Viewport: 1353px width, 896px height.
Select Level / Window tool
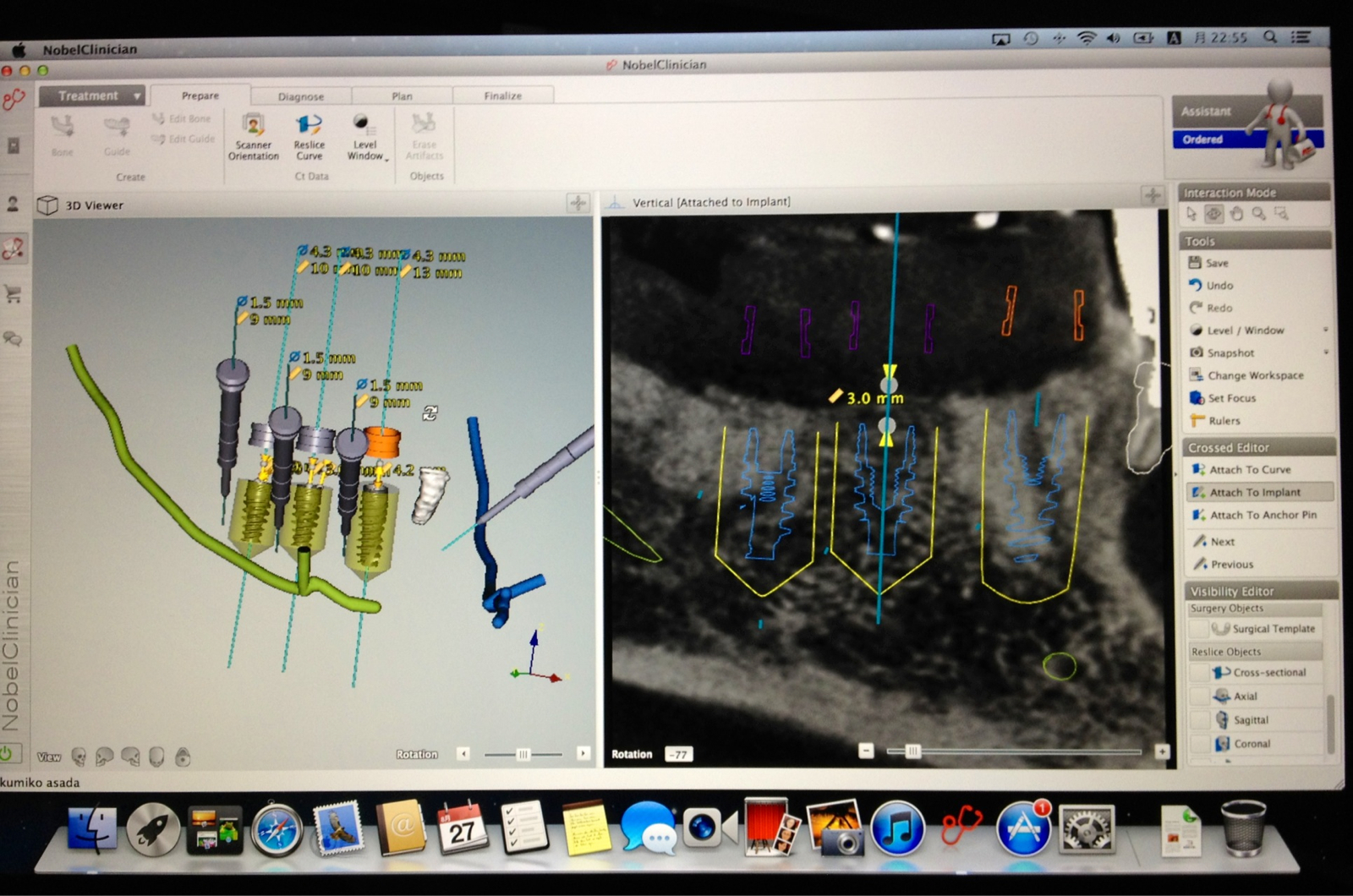(1237, 330)
